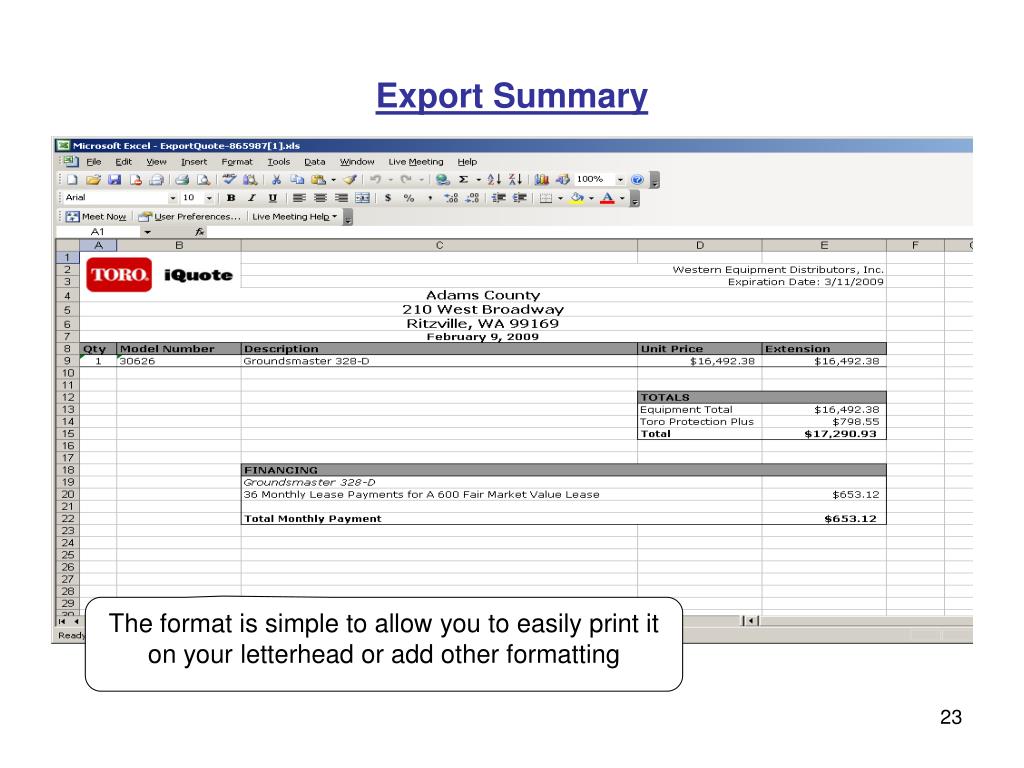Open the AutoSum dropdown arrow

[x=478, y=180]
